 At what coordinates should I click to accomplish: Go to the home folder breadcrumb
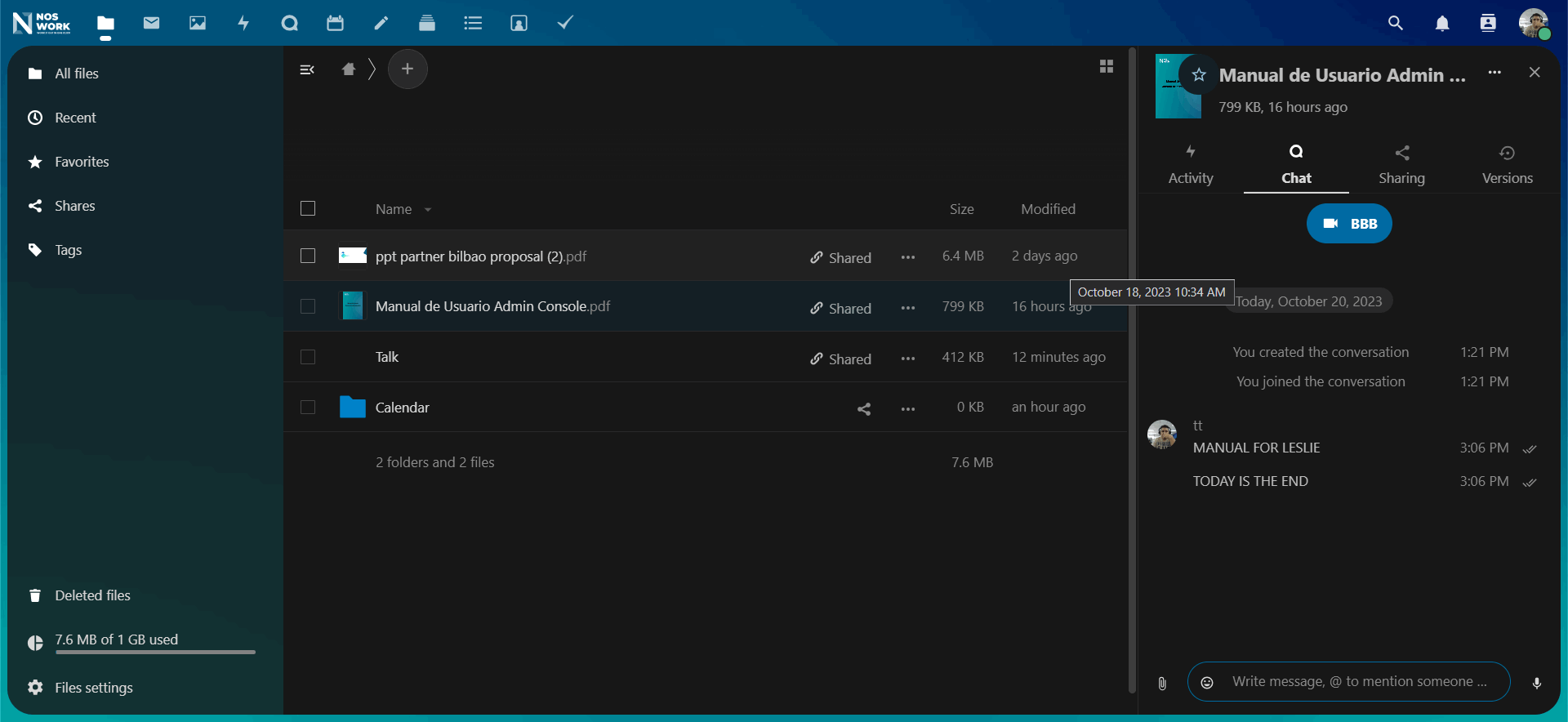click(349, 69)
